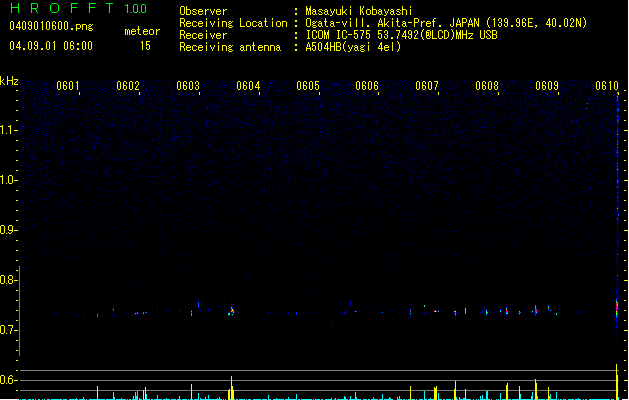The image size is (629, 400).
Task: Click the meteor echo just before 0604
Action: coord(231,311)
